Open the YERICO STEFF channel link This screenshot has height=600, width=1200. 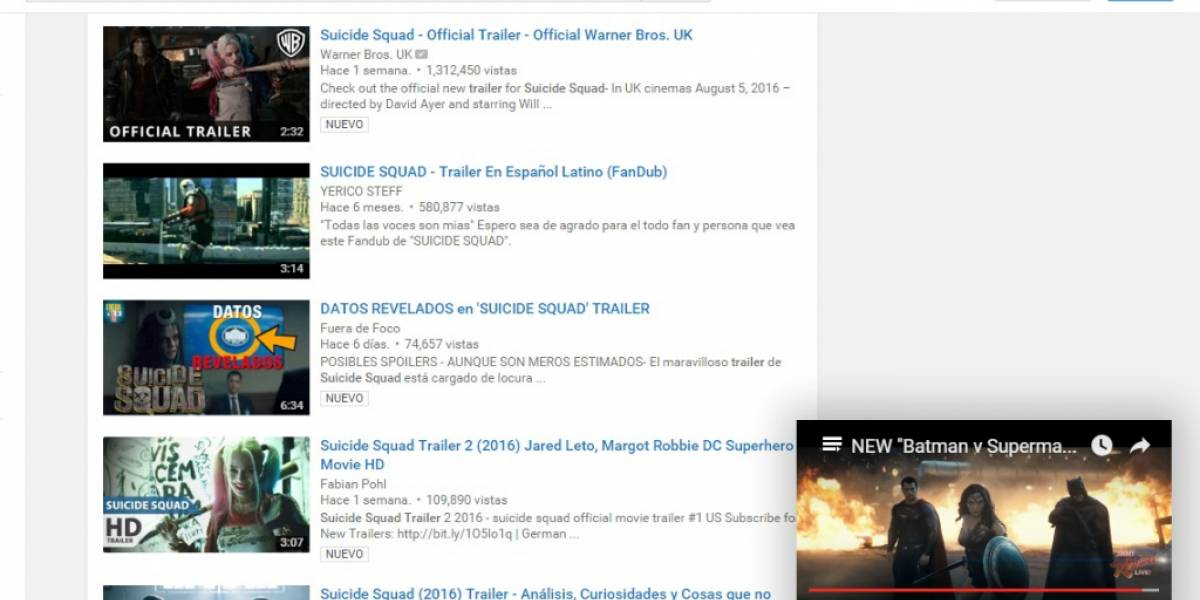point(361,191)
